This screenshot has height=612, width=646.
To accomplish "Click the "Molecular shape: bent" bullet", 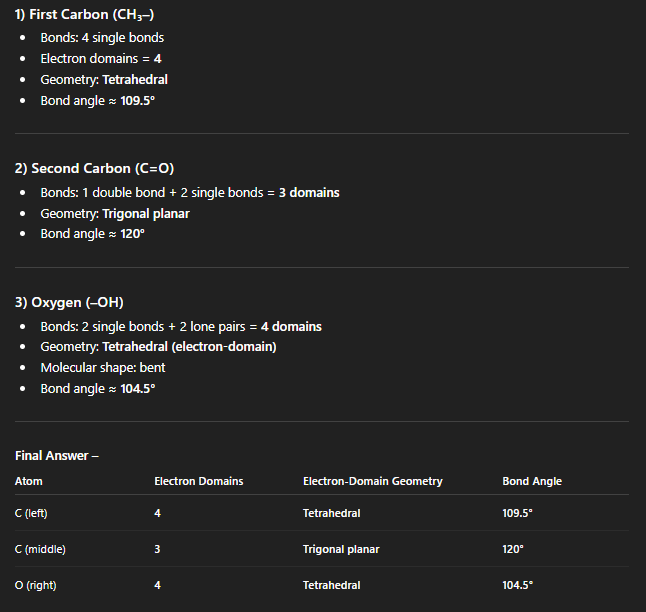I will 100,368.
